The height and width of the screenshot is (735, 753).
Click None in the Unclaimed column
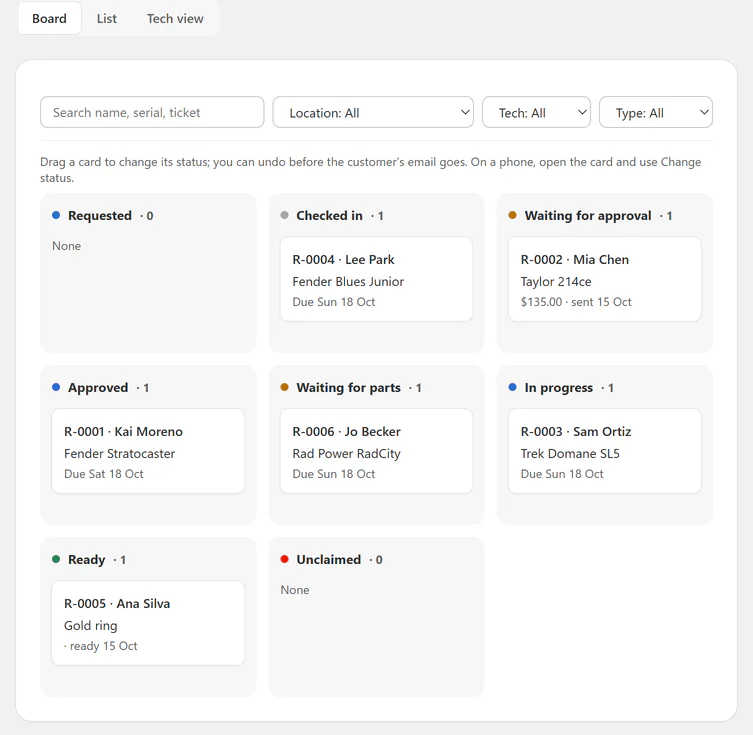[x=295, y=590]
